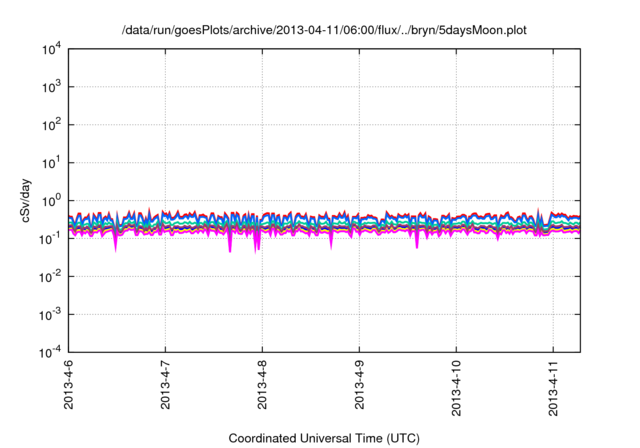Screen dimensions: 640x448
Task: Click the 2013-4-8 date label
Action: (x=262, y=384)
